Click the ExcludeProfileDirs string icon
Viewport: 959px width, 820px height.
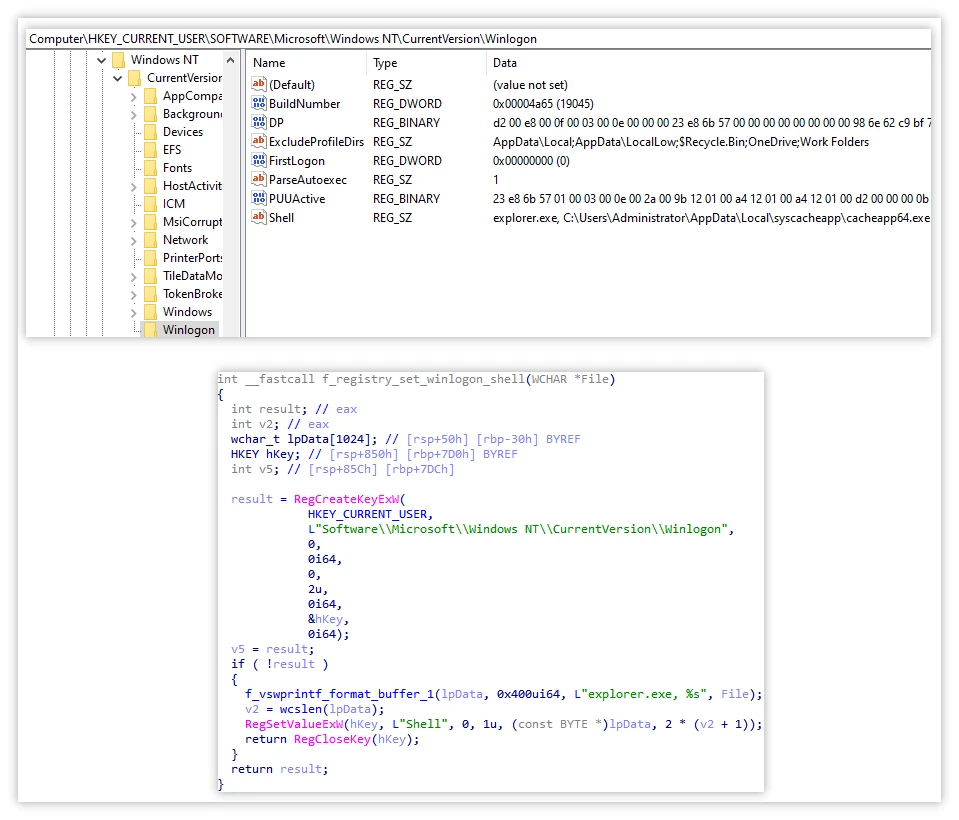[259, 141]
